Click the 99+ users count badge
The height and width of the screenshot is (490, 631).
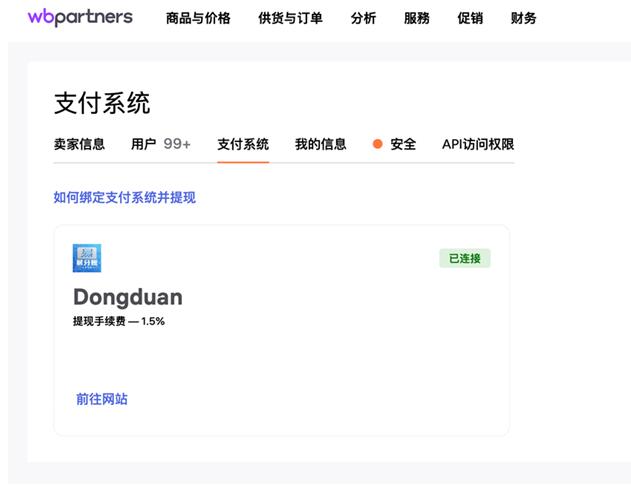[x=177, y=144]
